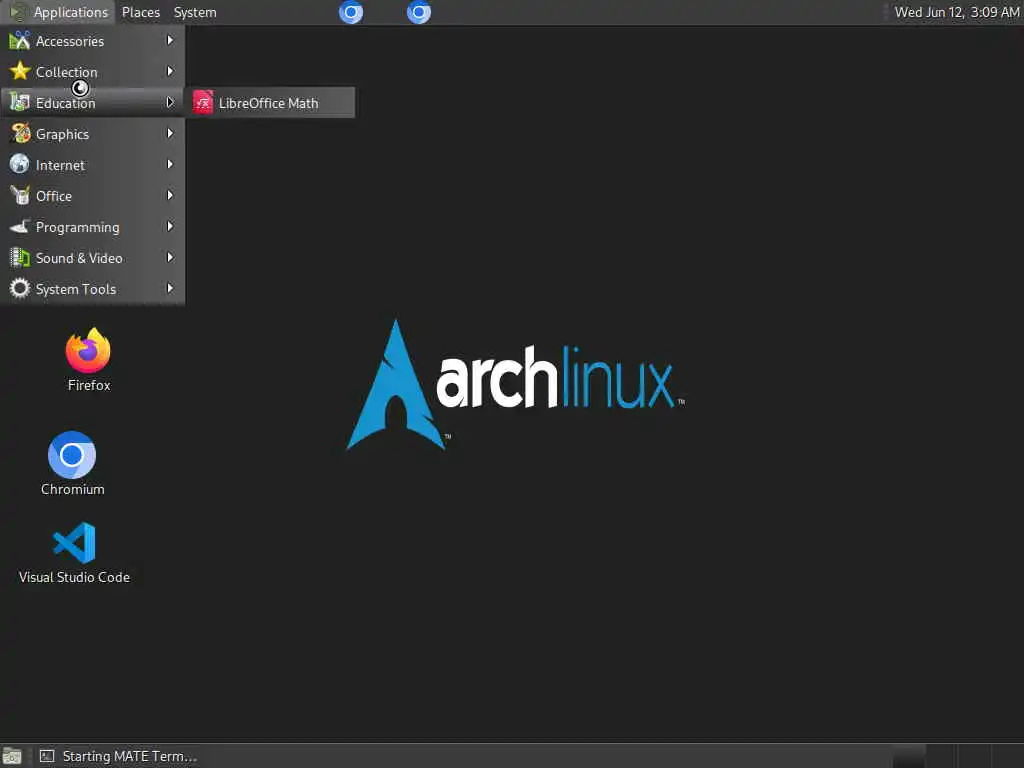1024x768 pixels.
Task: Click the Graphics palette icon
Action: click(x=20, y=133)
